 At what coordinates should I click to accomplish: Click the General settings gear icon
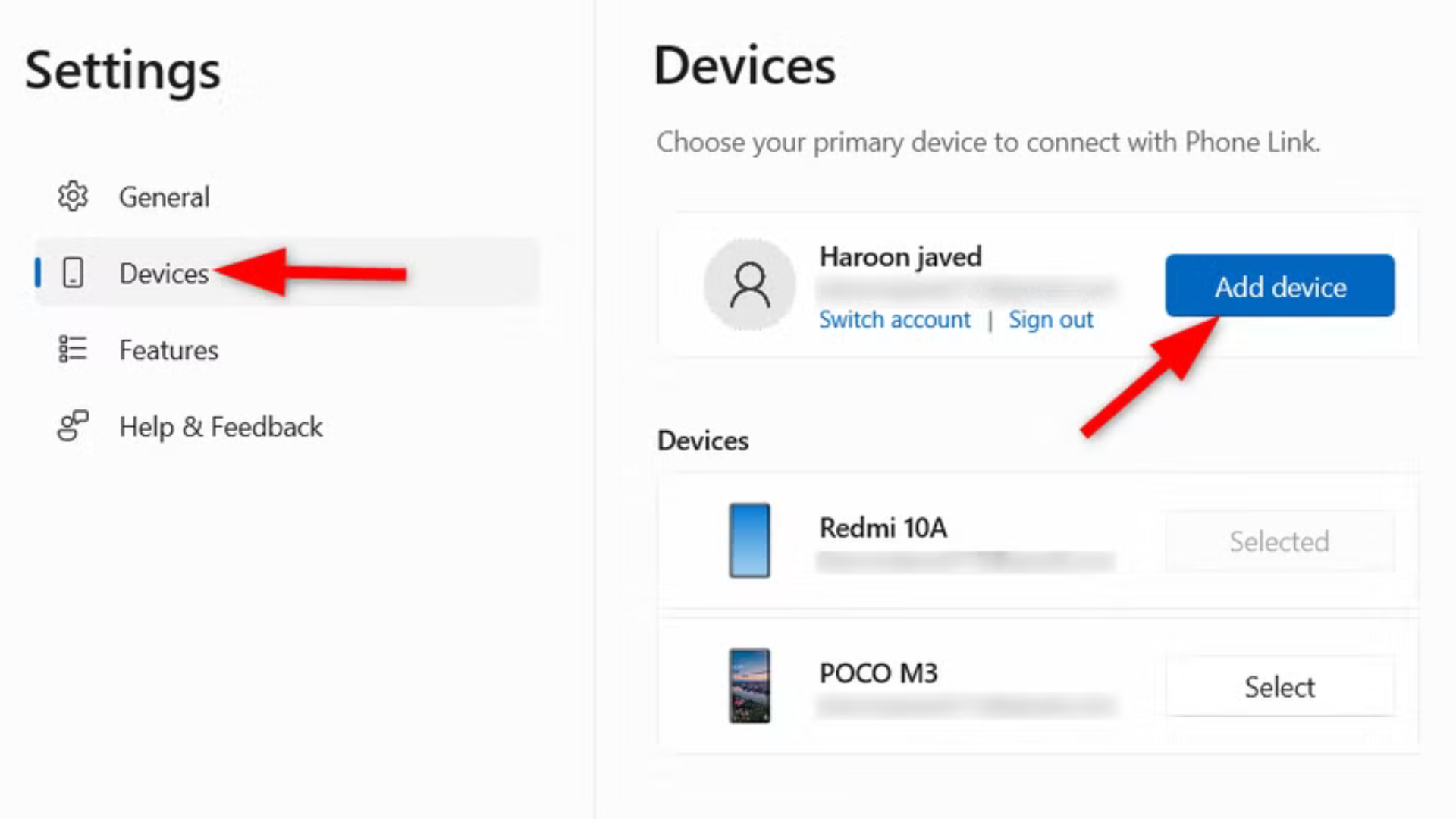point(72,196)
